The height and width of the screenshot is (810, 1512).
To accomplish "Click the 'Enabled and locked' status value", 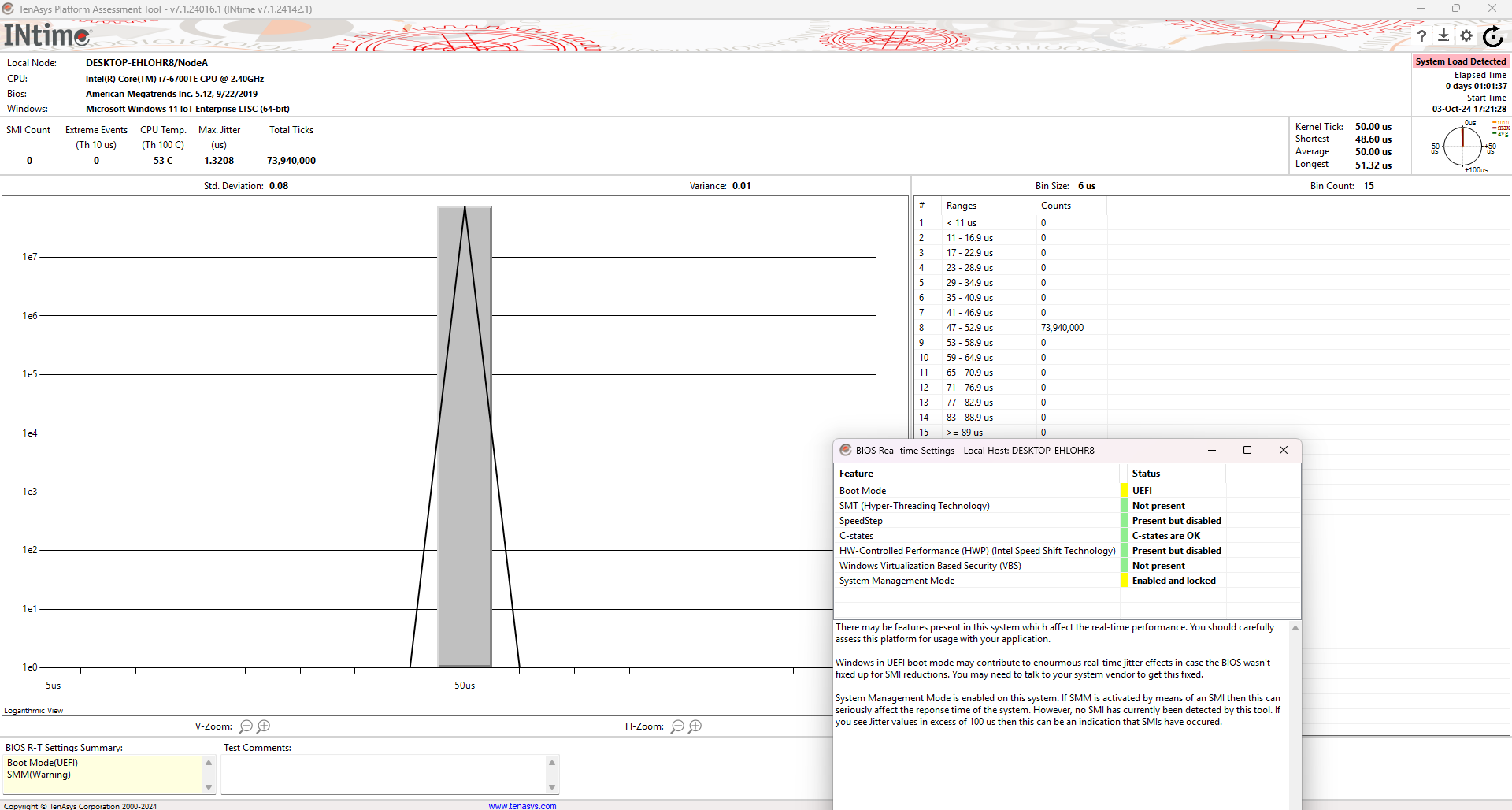I will (x=1173, y=581).
